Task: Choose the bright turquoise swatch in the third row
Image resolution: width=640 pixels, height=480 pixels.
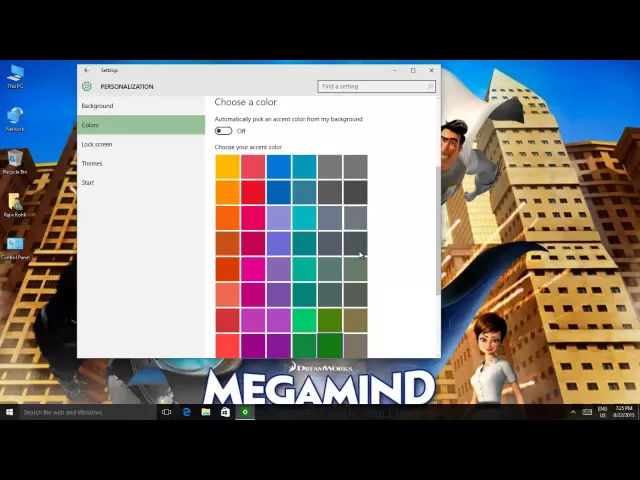Action: 304,218
